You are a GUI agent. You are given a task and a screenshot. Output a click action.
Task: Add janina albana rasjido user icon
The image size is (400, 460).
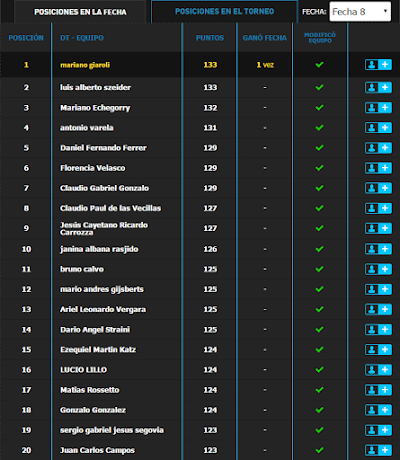click(x=378, y=249)
